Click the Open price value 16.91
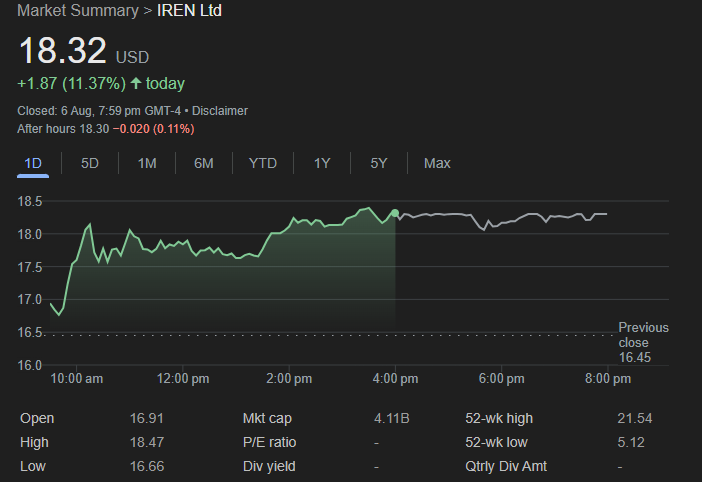Viewport: 702px width, 482px height. pos(146,418)
